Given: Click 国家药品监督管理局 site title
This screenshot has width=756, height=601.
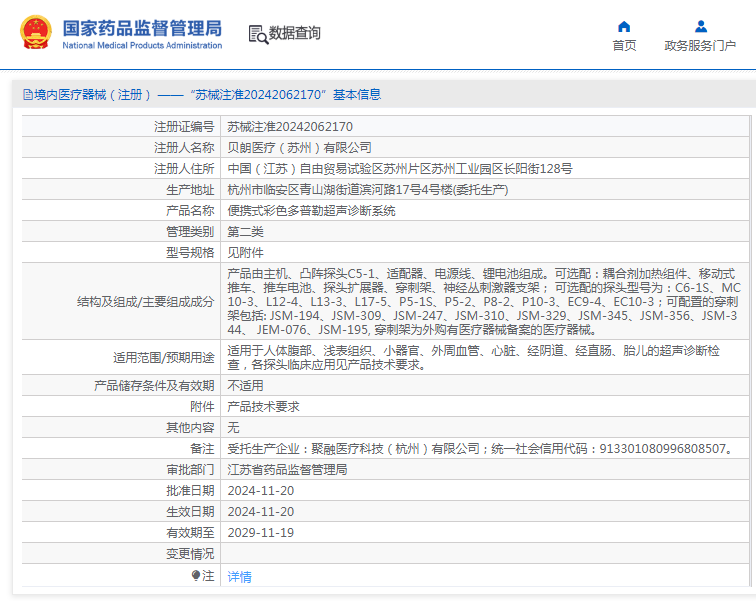Looking at the screenshot, I should coord(142,28).
